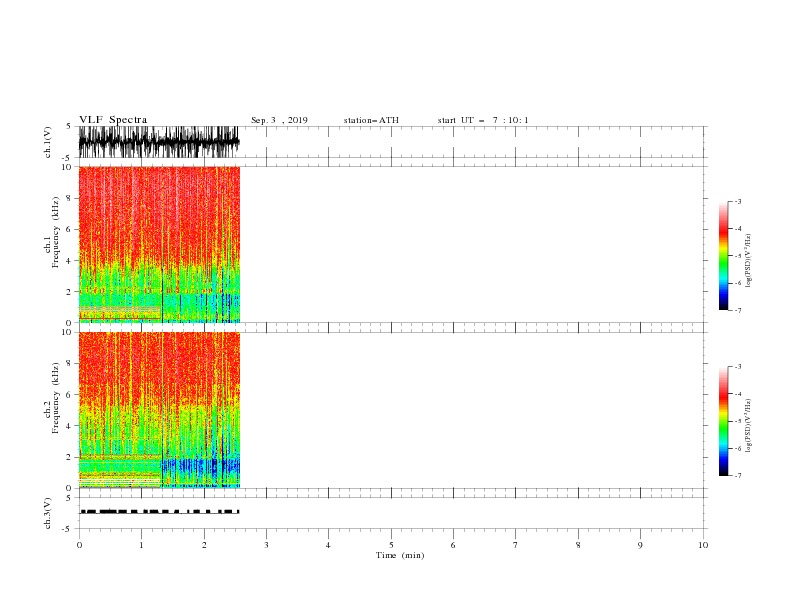Viewport: 792px width, 612px height.
Task: Click the 'ch.3(V)' axis label
Action: coord(48,513)
